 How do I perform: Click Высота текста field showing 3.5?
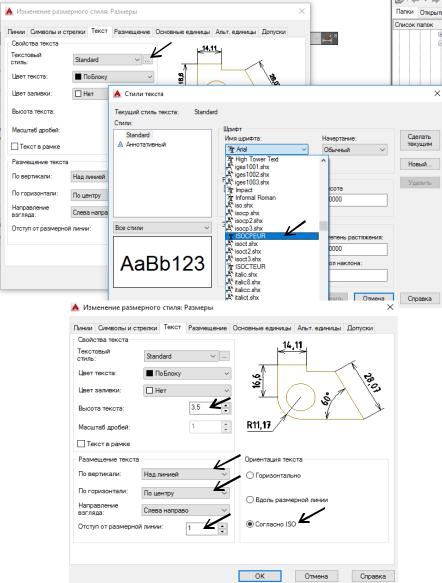tap(205, 408)
